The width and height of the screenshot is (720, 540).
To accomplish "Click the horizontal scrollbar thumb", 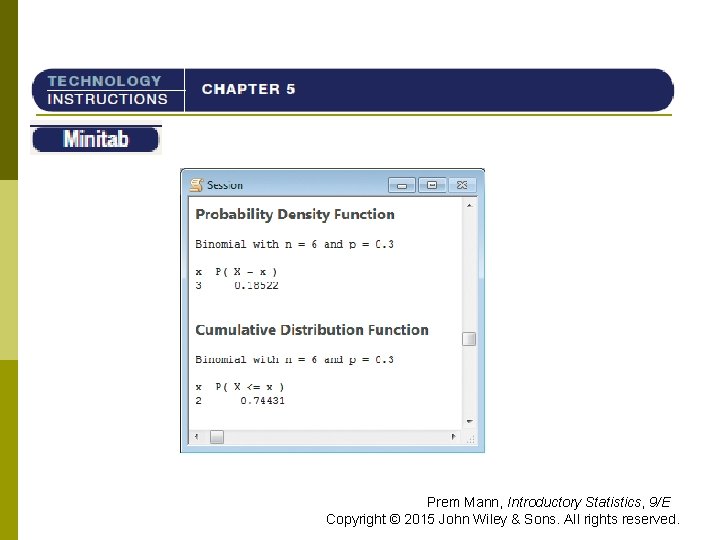I will point(217,437).
